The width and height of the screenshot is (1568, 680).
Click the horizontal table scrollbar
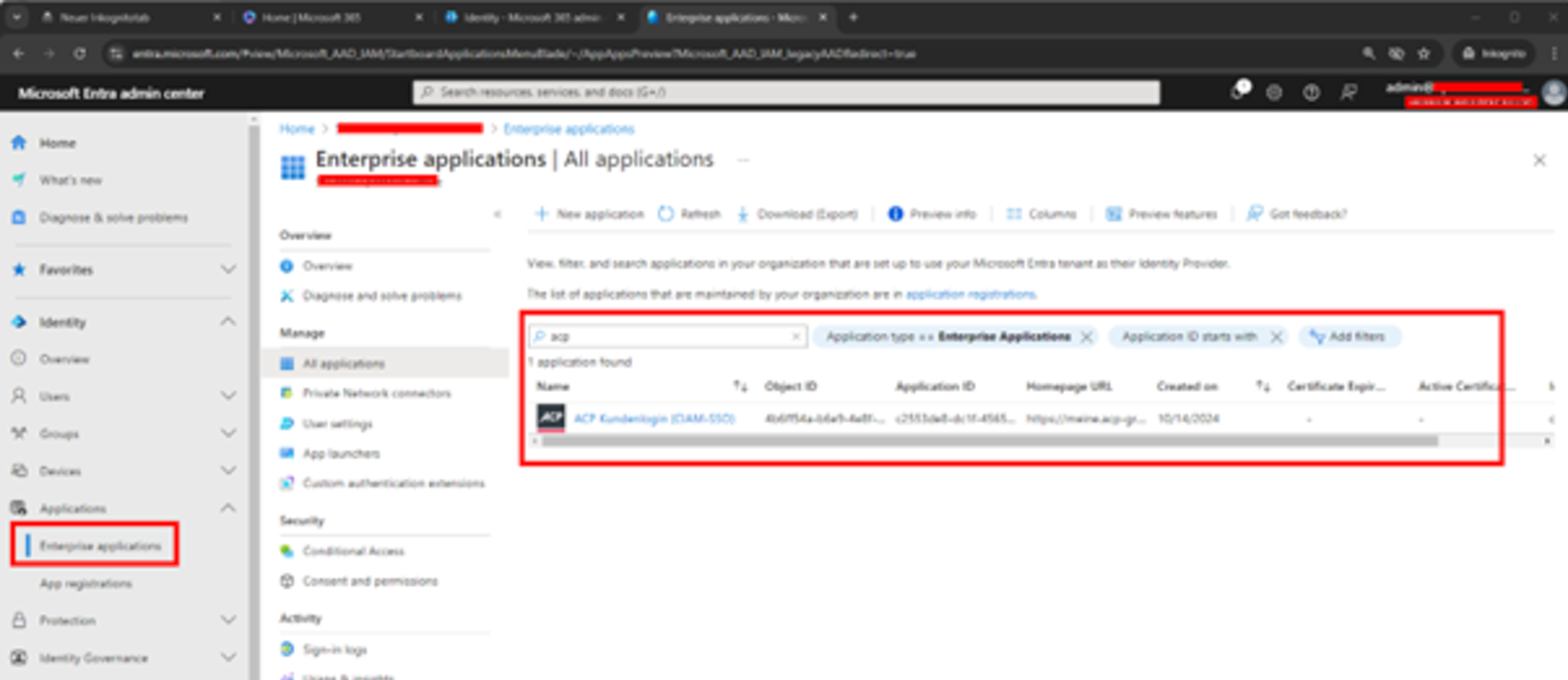tap(990, 441)
